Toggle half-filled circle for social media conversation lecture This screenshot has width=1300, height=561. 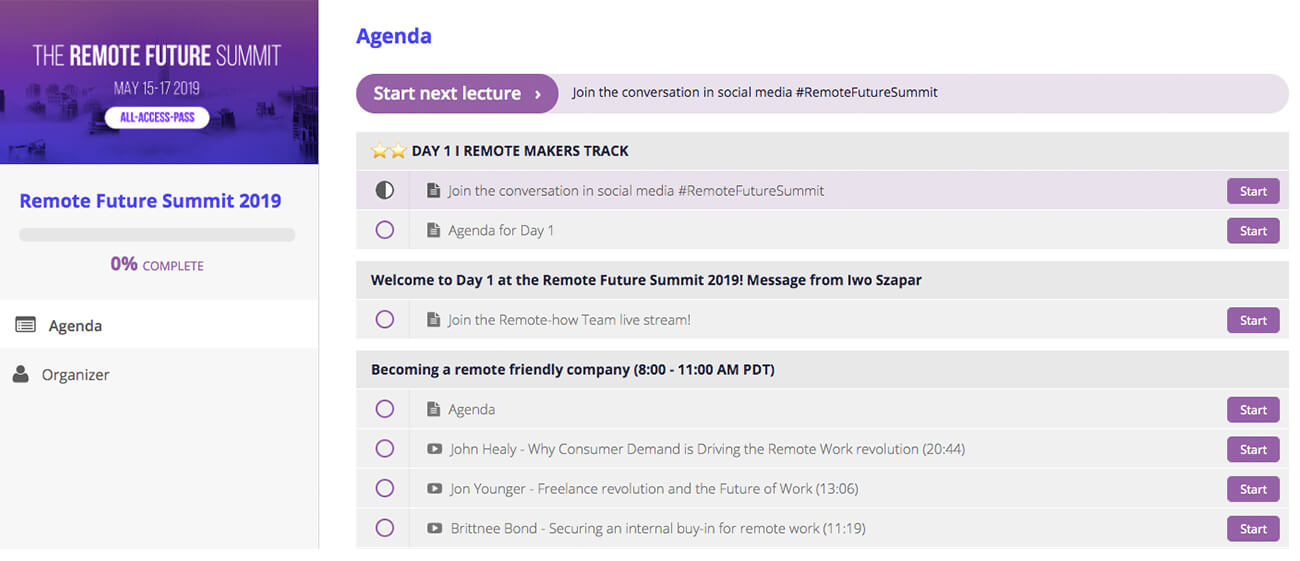(384, 190)
